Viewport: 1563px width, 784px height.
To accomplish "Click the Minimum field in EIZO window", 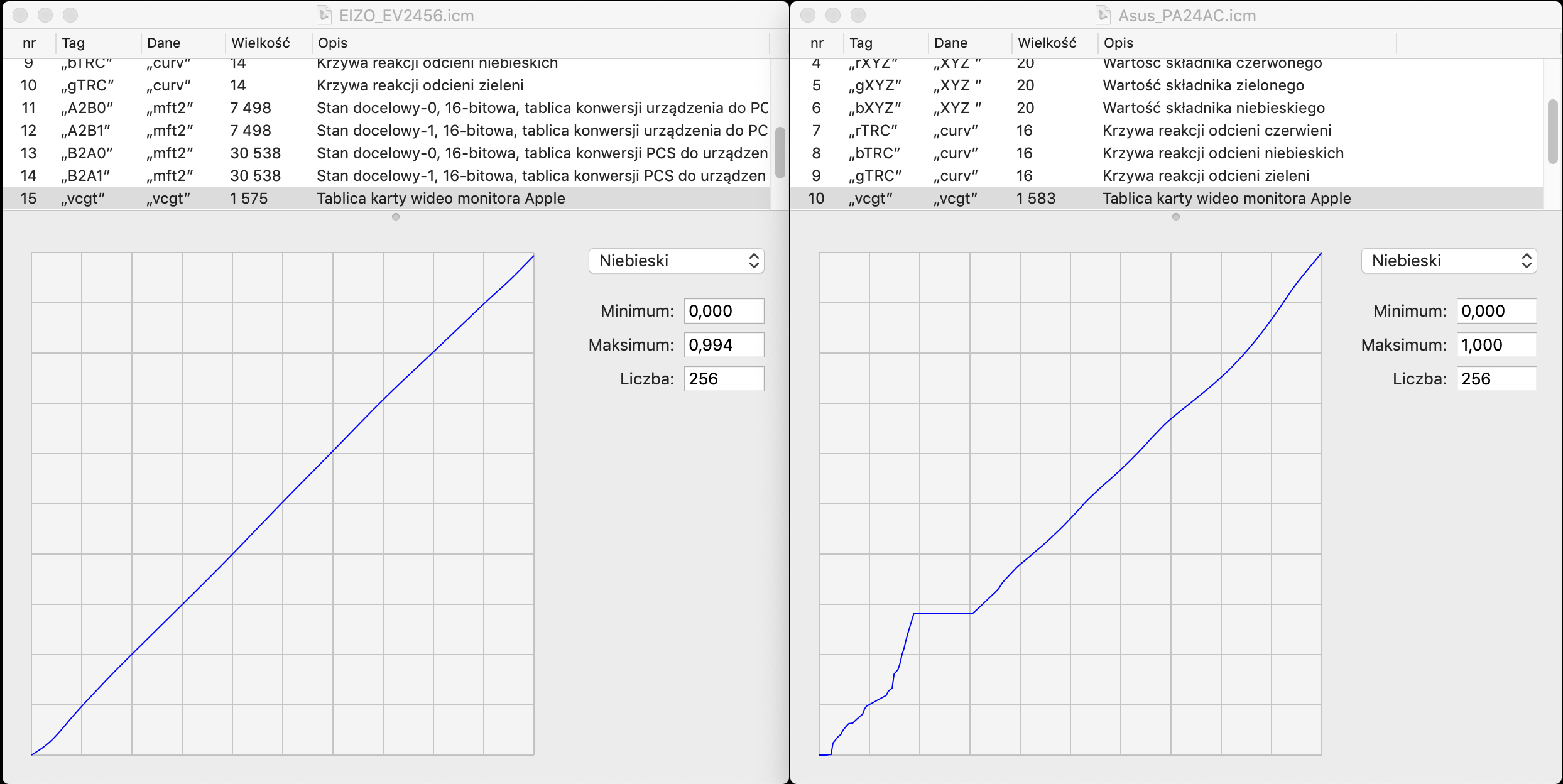I will pyautogui.click(x=724, y=311).
